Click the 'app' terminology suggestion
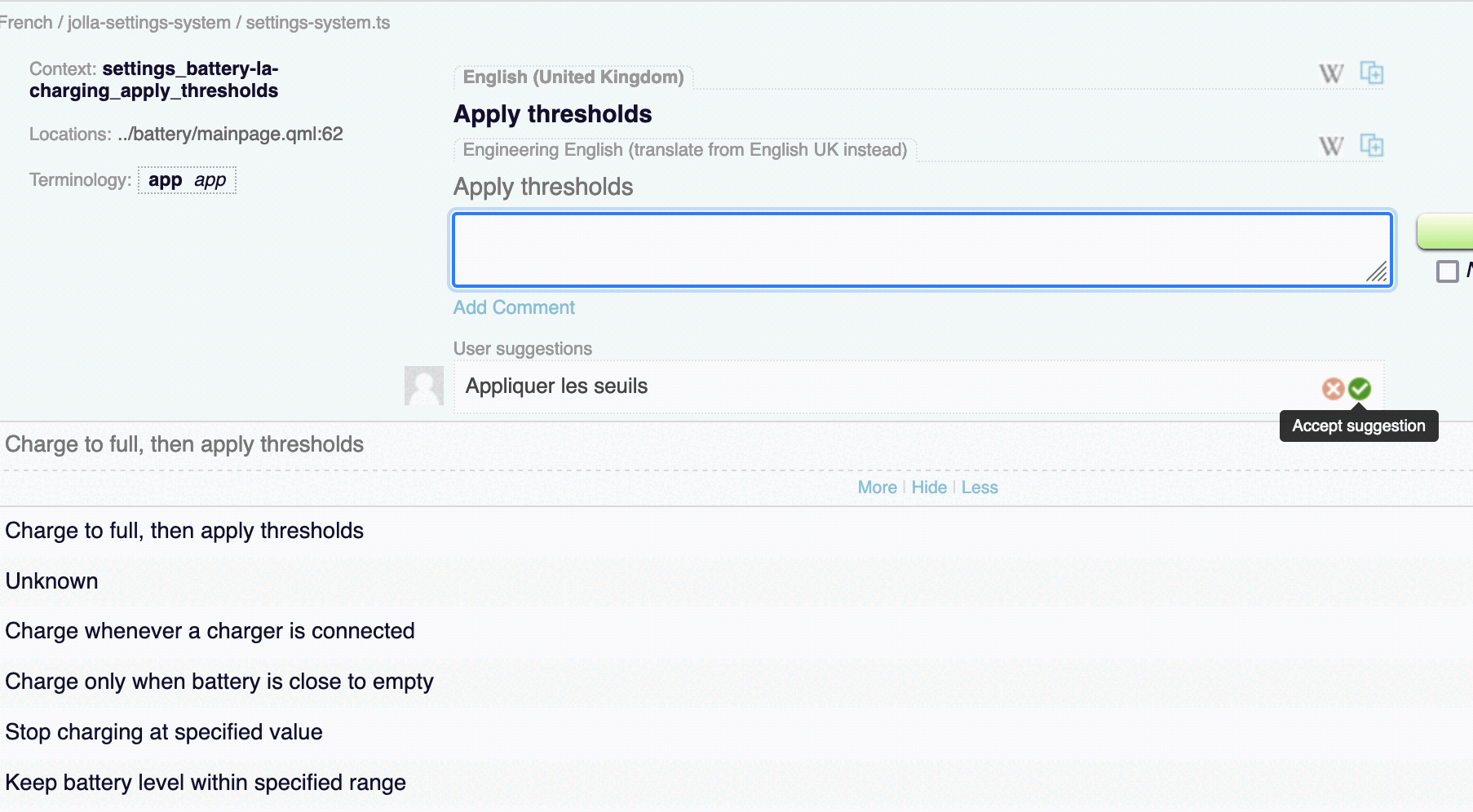Viewport: 1473px width, 812px height. (x=187, y=180)
